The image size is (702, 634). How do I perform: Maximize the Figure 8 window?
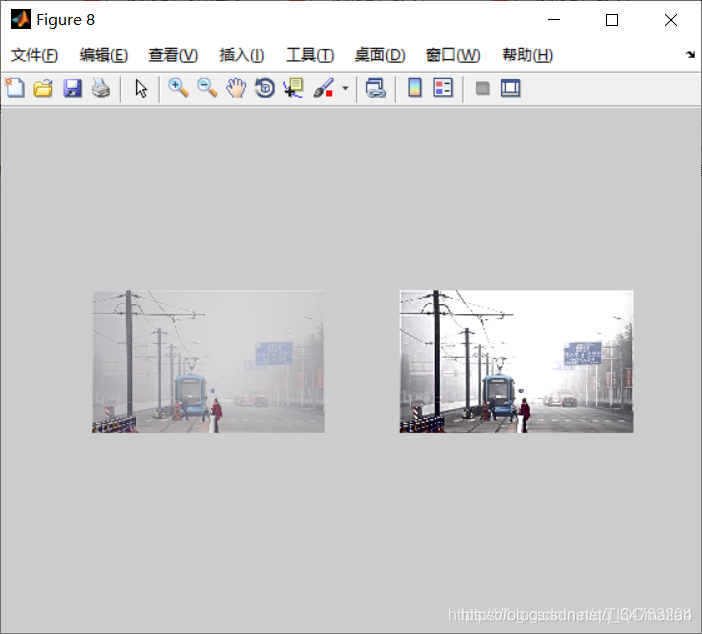coord(612,20)
